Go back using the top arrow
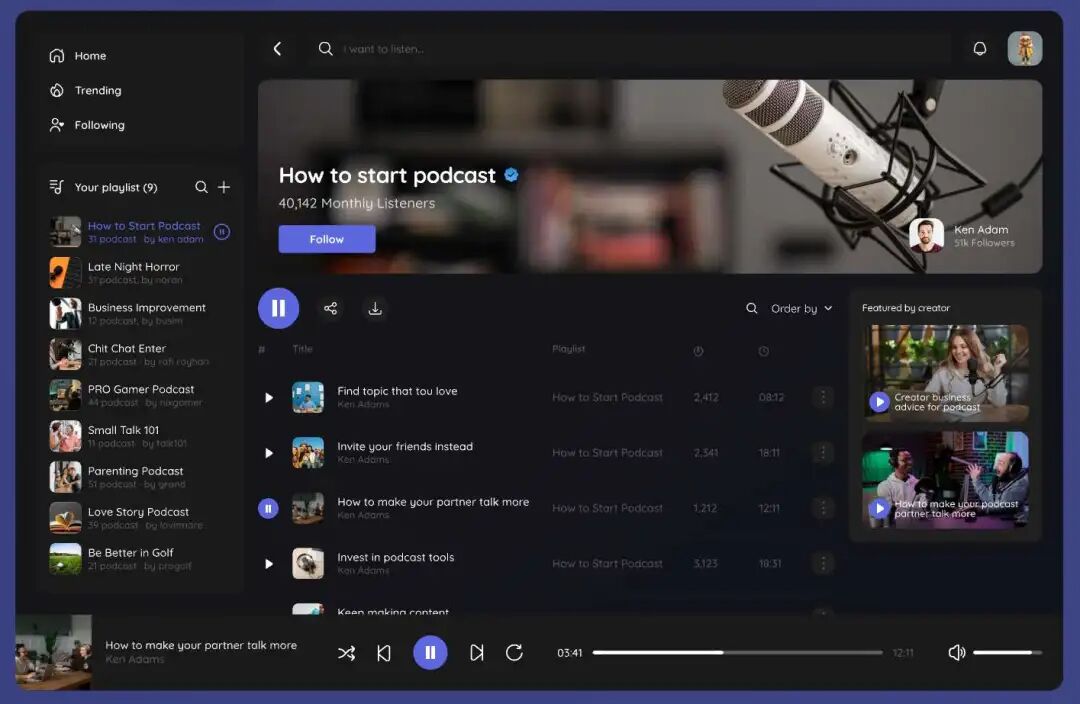The image size is (1080, 704). pyautogui.click(x=277, y=49)
